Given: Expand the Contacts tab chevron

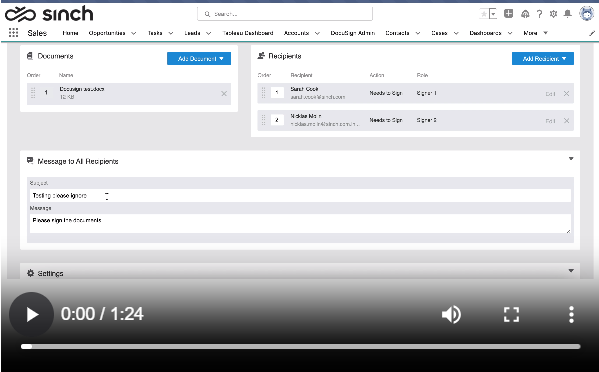Looking at the screenshot, I should 418,33.
